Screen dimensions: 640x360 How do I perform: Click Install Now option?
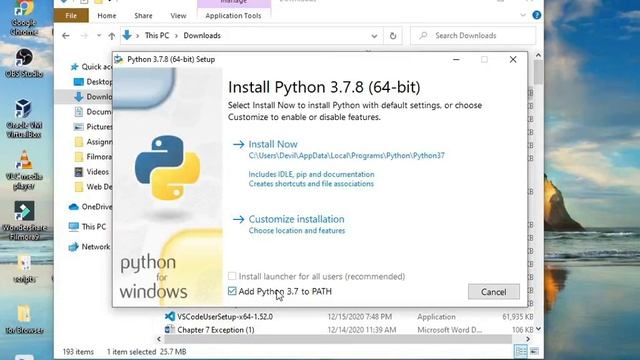273,144
